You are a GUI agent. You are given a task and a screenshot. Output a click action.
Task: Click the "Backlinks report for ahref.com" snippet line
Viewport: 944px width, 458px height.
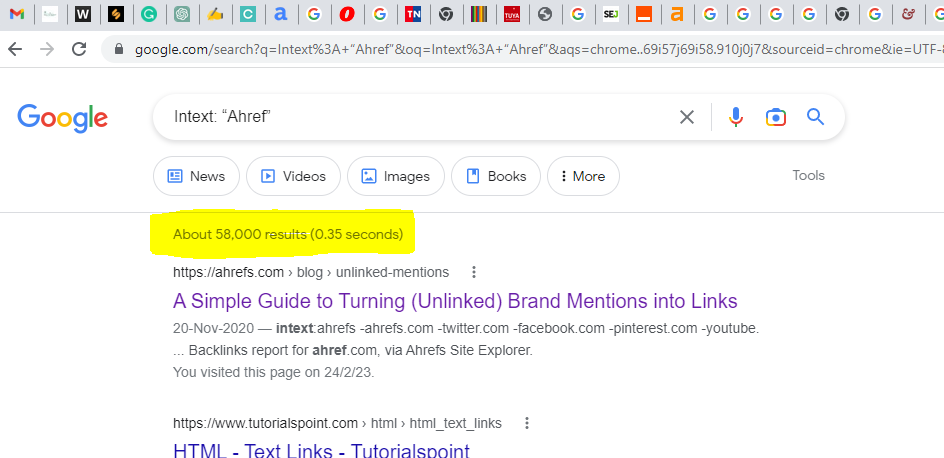(x=353, y=350)
